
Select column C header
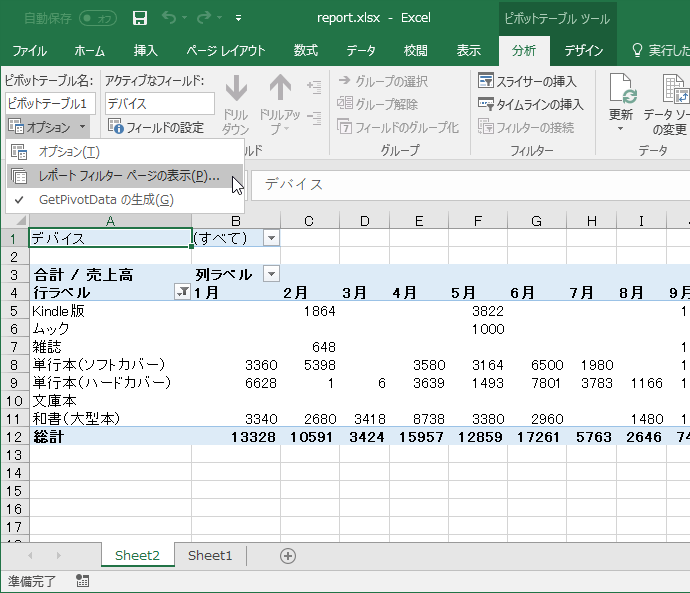[309, 221]
